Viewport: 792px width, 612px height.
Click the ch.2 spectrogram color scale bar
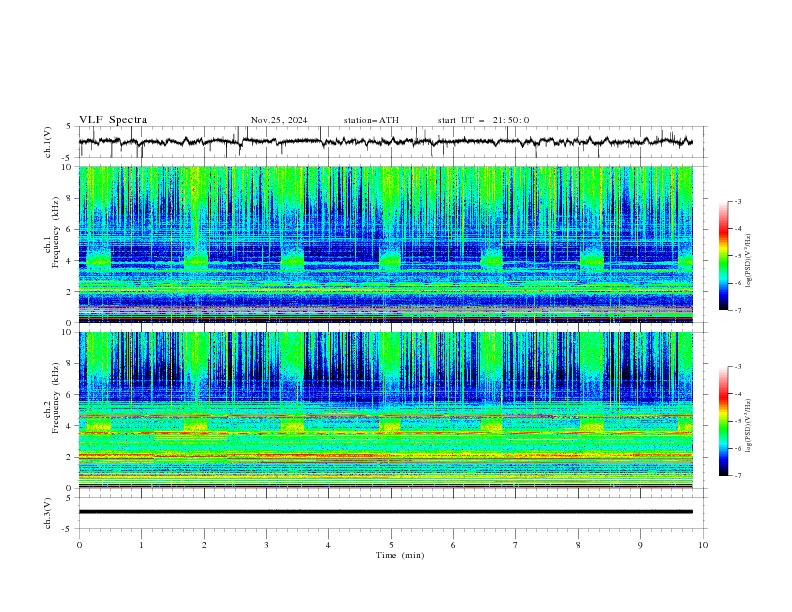pyautogui.click(x=723, y=421)
